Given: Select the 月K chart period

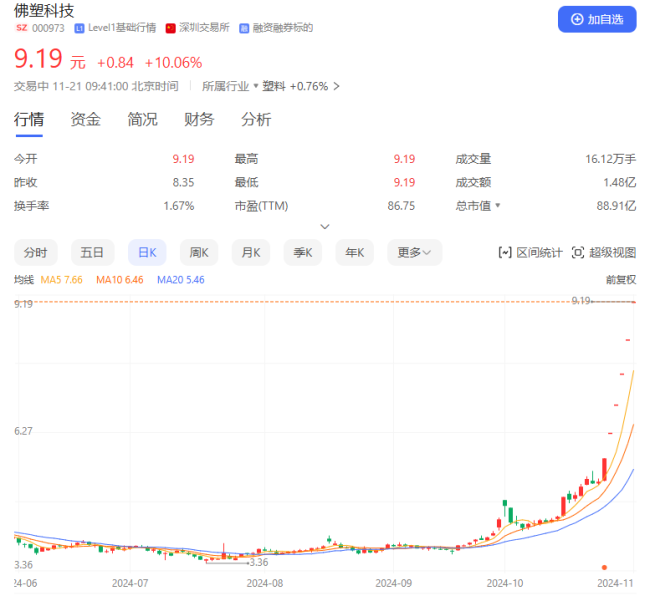Looking at the screenshot, I should click(x=251, y=252).
